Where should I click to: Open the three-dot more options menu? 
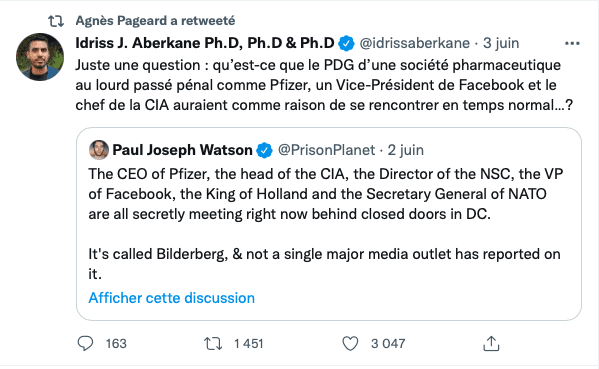point(572,44)
